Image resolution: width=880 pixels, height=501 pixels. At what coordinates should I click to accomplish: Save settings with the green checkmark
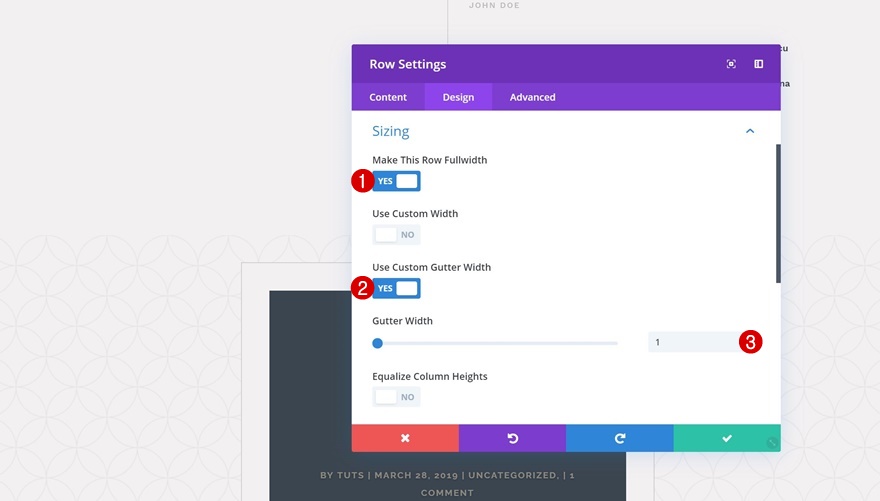point(727,438)
